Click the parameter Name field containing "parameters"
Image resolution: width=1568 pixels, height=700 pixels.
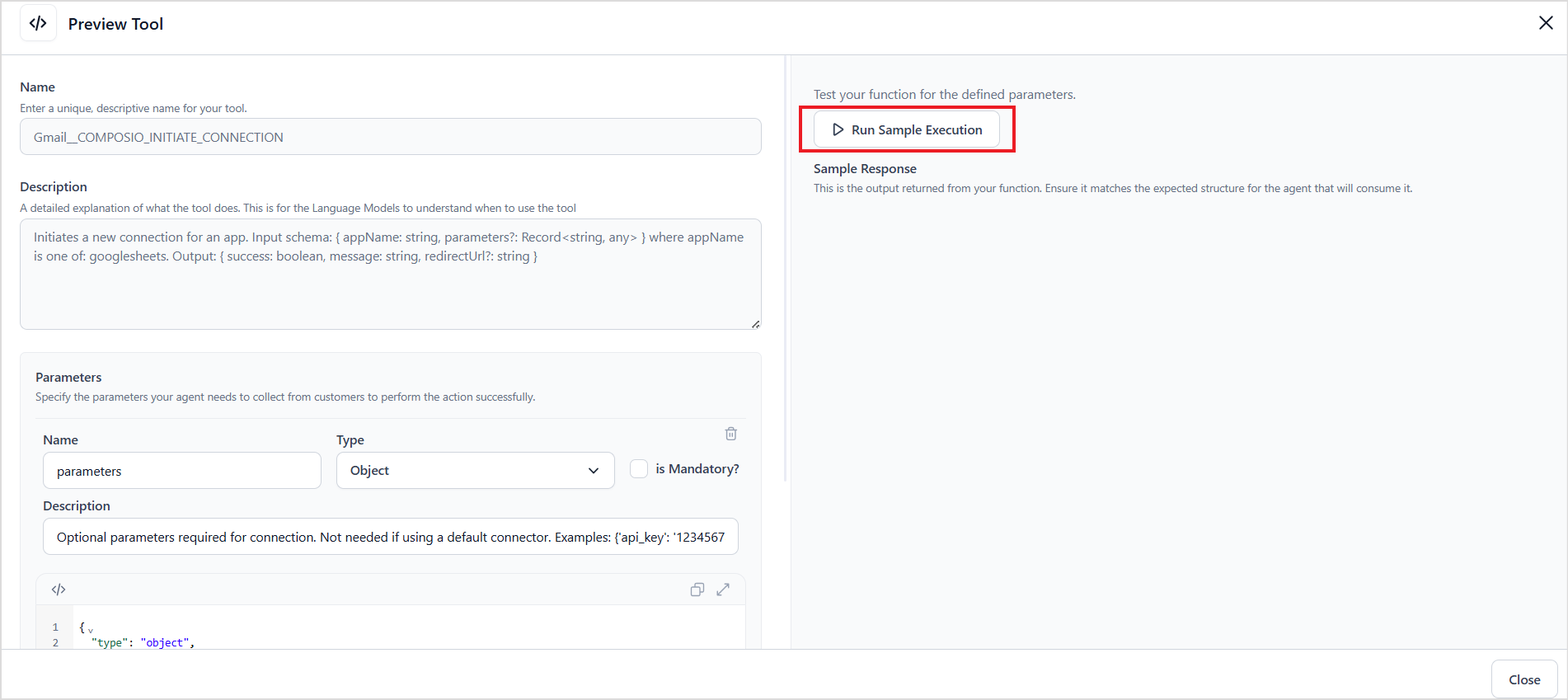(x=181, y=471)
